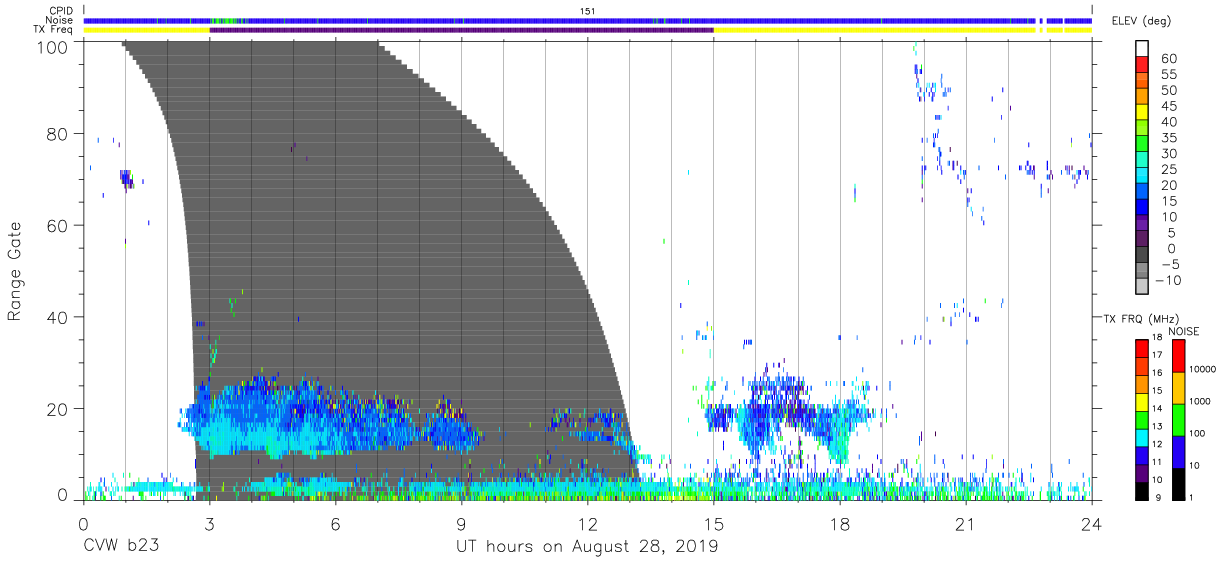Click the blue Noise bar above the plot
The image size is (1228, 567).
(x=588, y=20)
